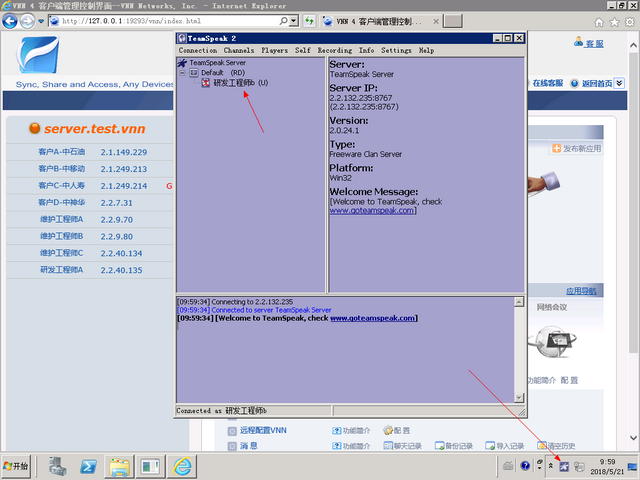Click the page scrollbar down arrow
640x480 pixels.
coord(633,438)
